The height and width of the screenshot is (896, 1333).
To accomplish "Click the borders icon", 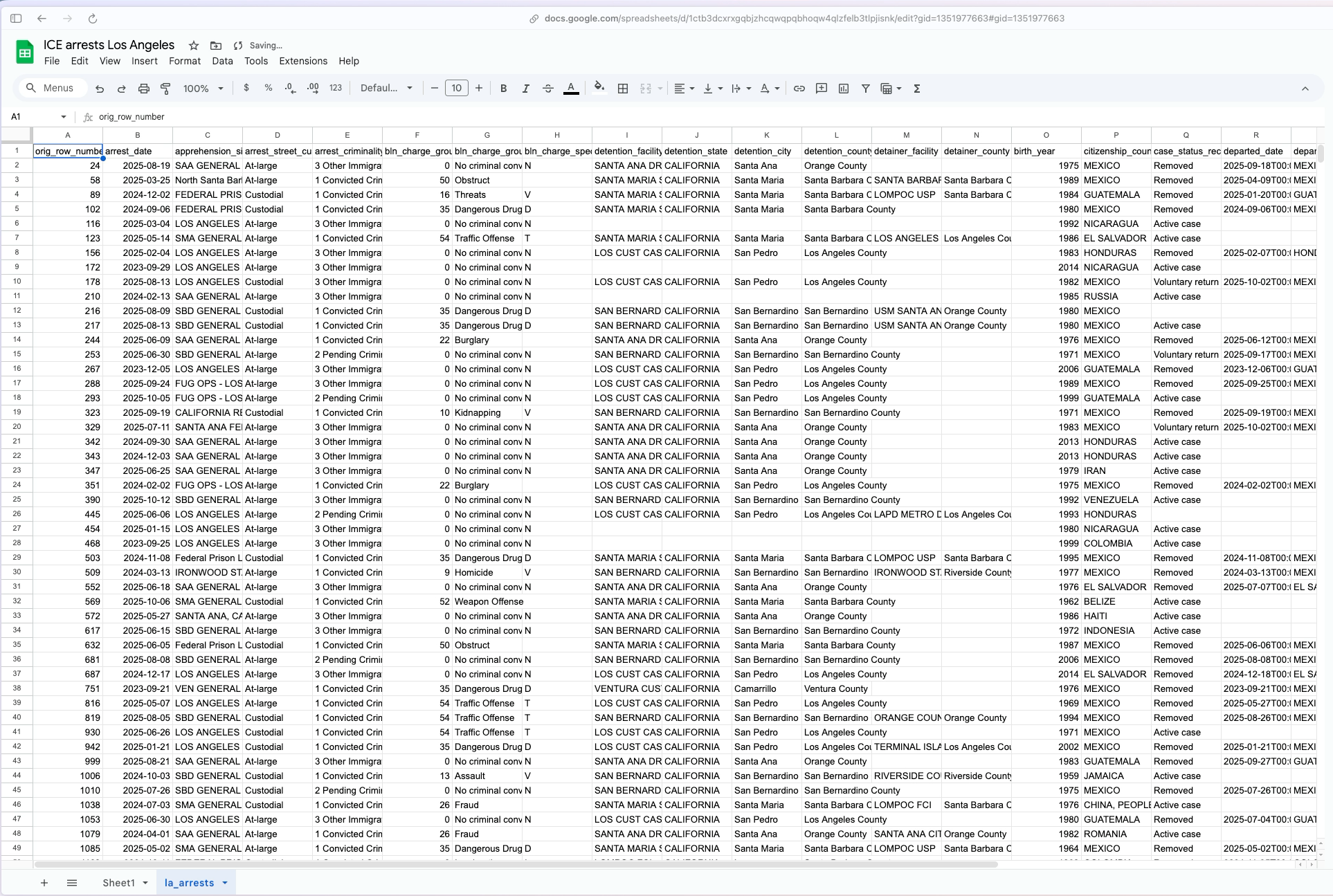I will tap(623, 89).
